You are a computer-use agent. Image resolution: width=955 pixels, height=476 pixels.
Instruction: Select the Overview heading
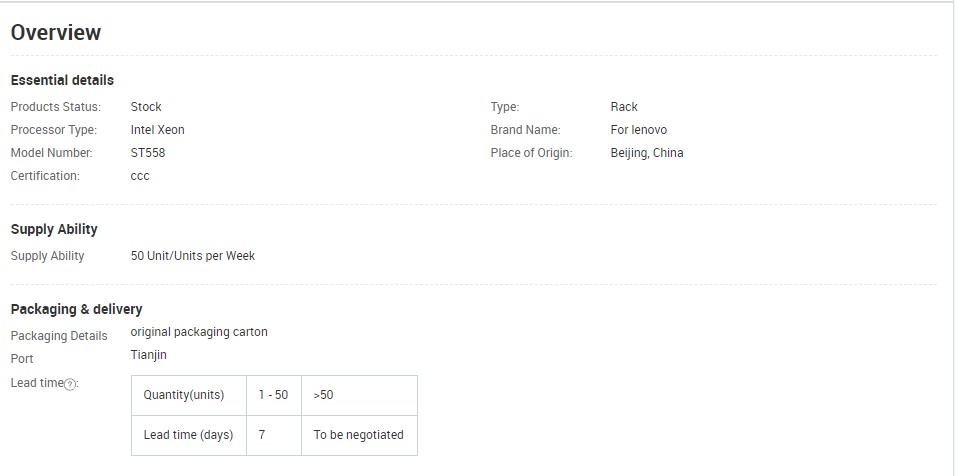coord(56,32)
